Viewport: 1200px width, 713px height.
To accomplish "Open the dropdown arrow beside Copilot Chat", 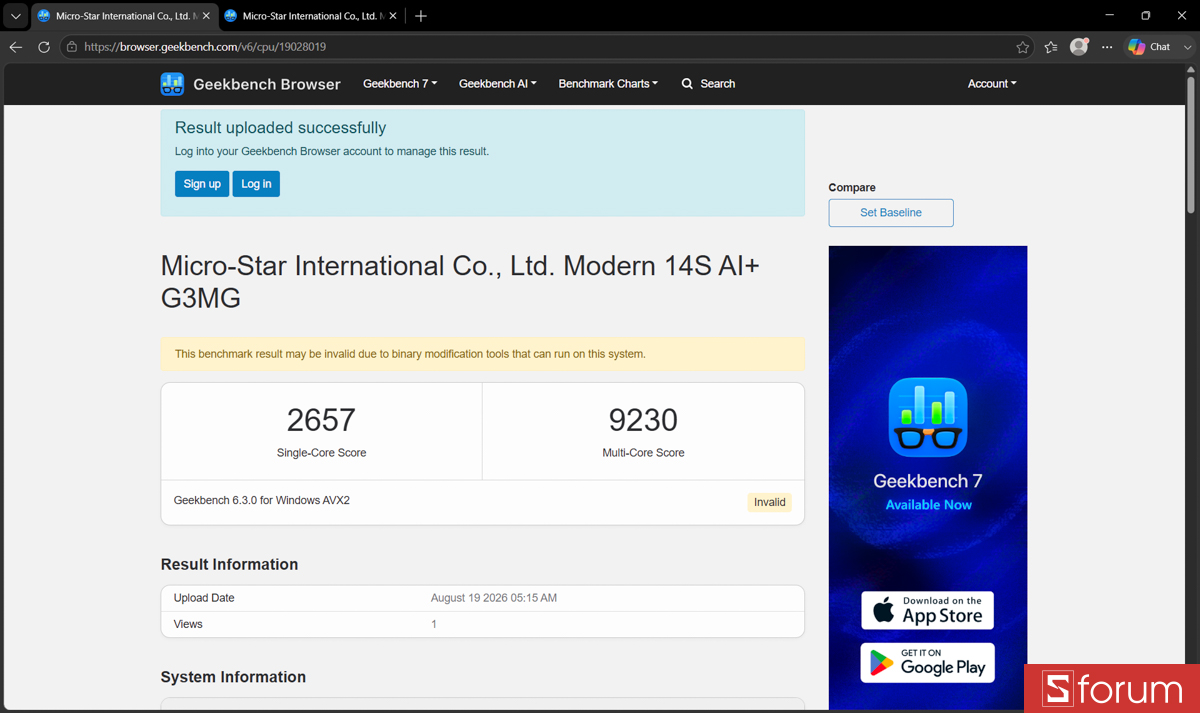I will click(1187, 47).
